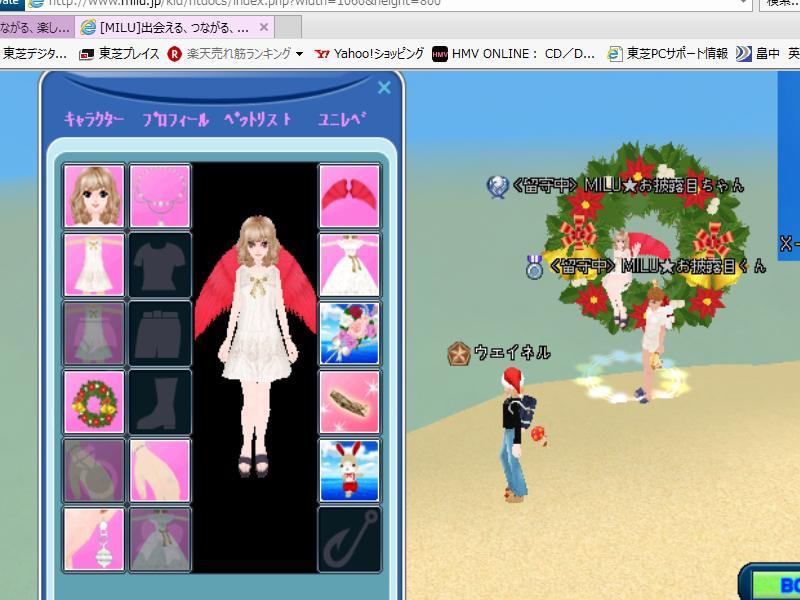The height and width of the screenshot is (600, 800).
Task: Select the bunny pet slot
Action: click(x=349, y=470)
